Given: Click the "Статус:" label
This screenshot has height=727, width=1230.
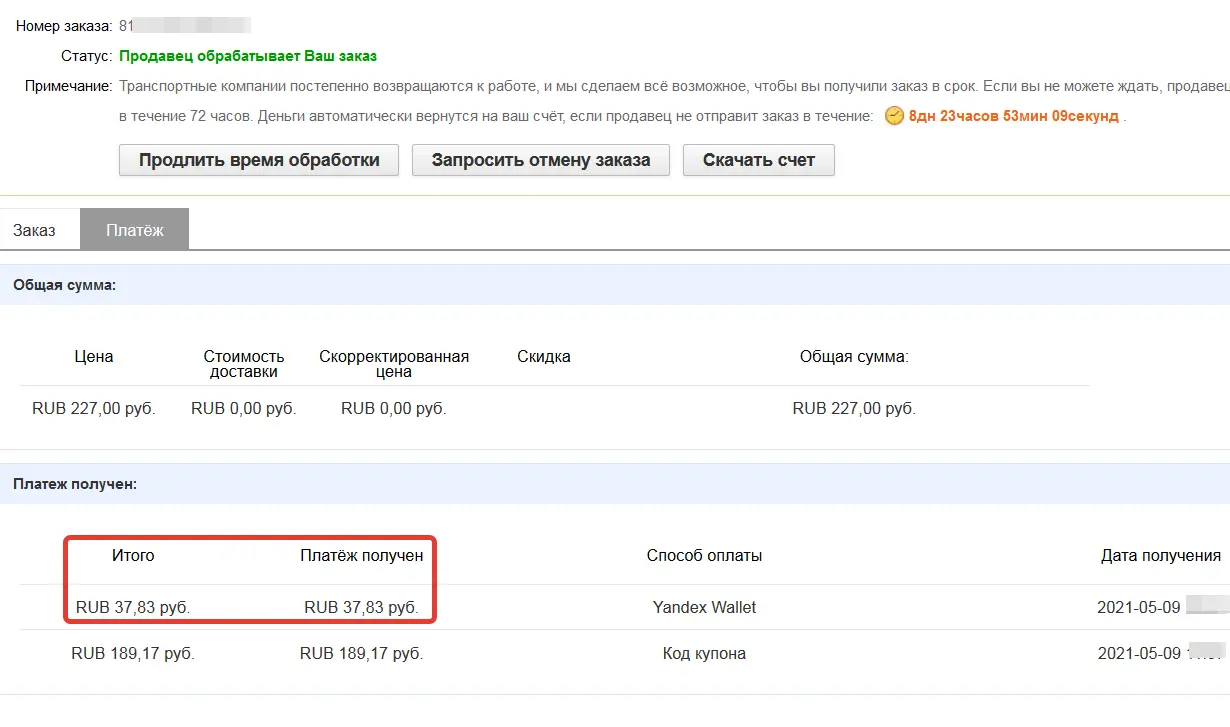Looking at the screenshot, I should pos(86,56).
